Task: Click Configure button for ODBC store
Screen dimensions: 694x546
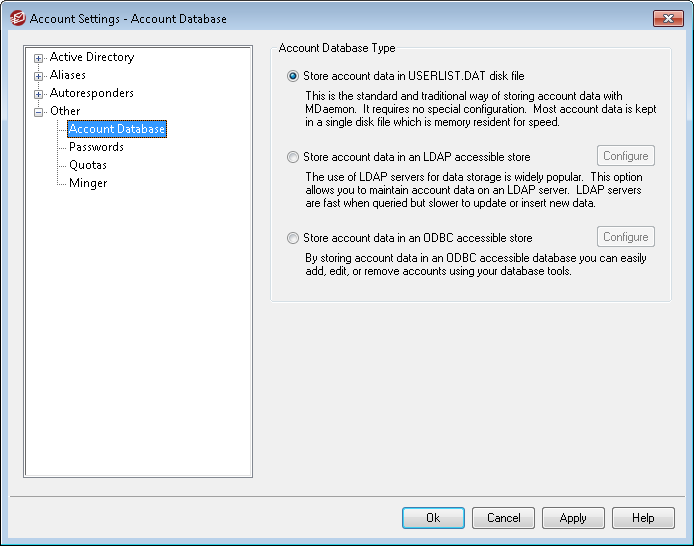Action: coord(625,237)
